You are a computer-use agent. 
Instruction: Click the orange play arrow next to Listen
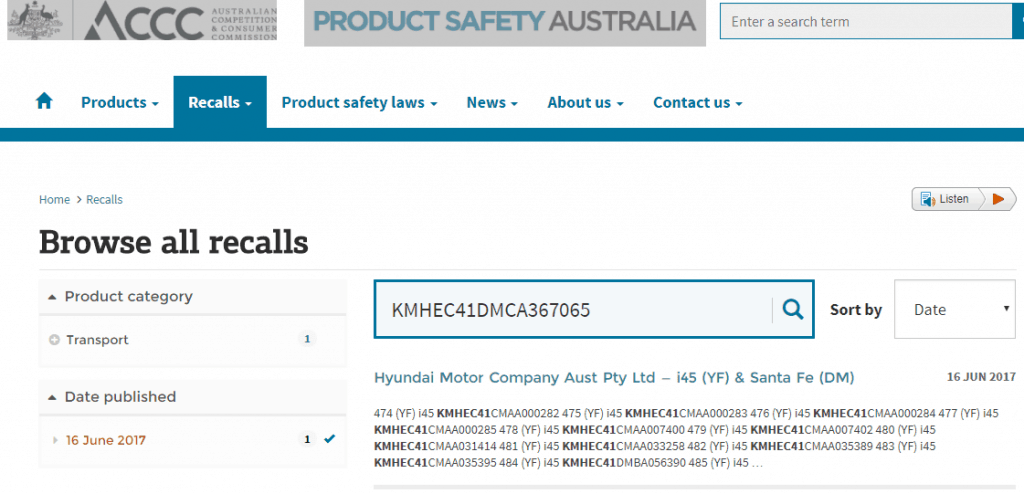click(999, 199)
